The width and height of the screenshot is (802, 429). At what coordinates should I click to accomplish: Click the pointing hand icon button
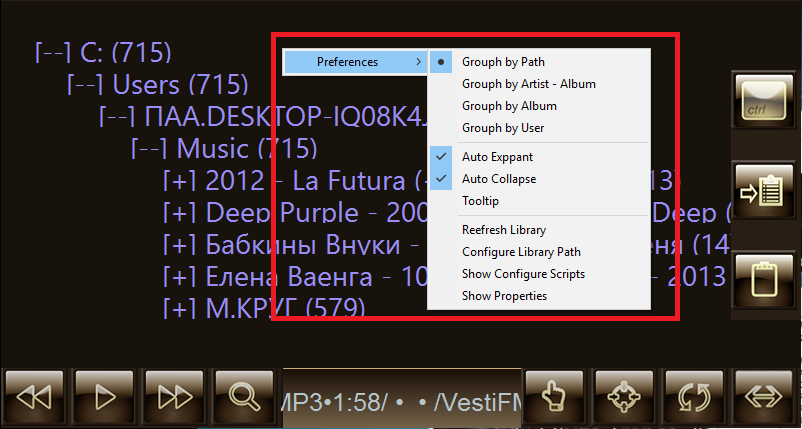[554, 397]
